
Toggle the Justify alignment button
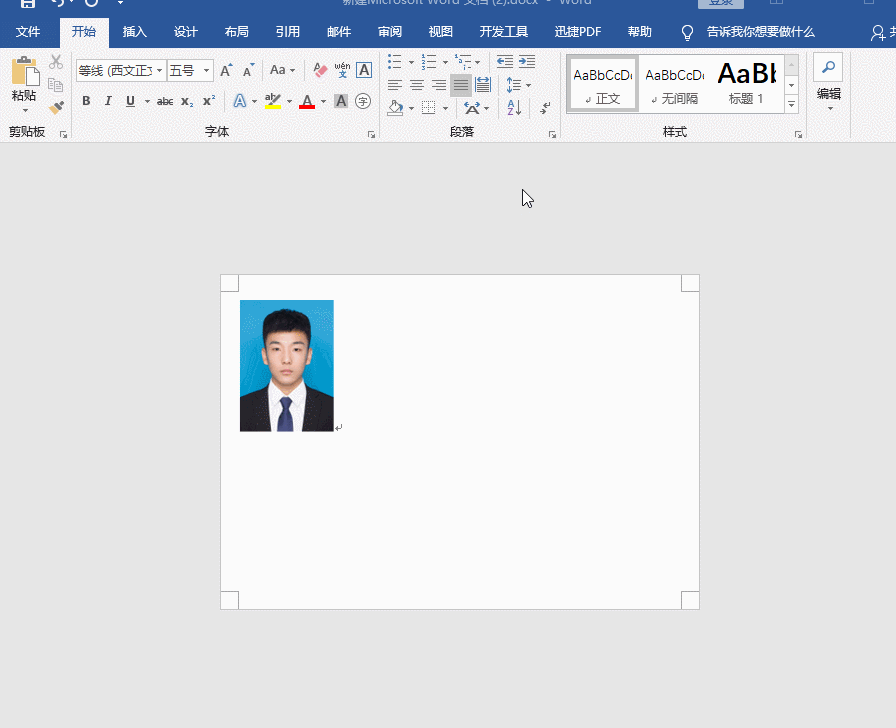click(x=460, y=85)
